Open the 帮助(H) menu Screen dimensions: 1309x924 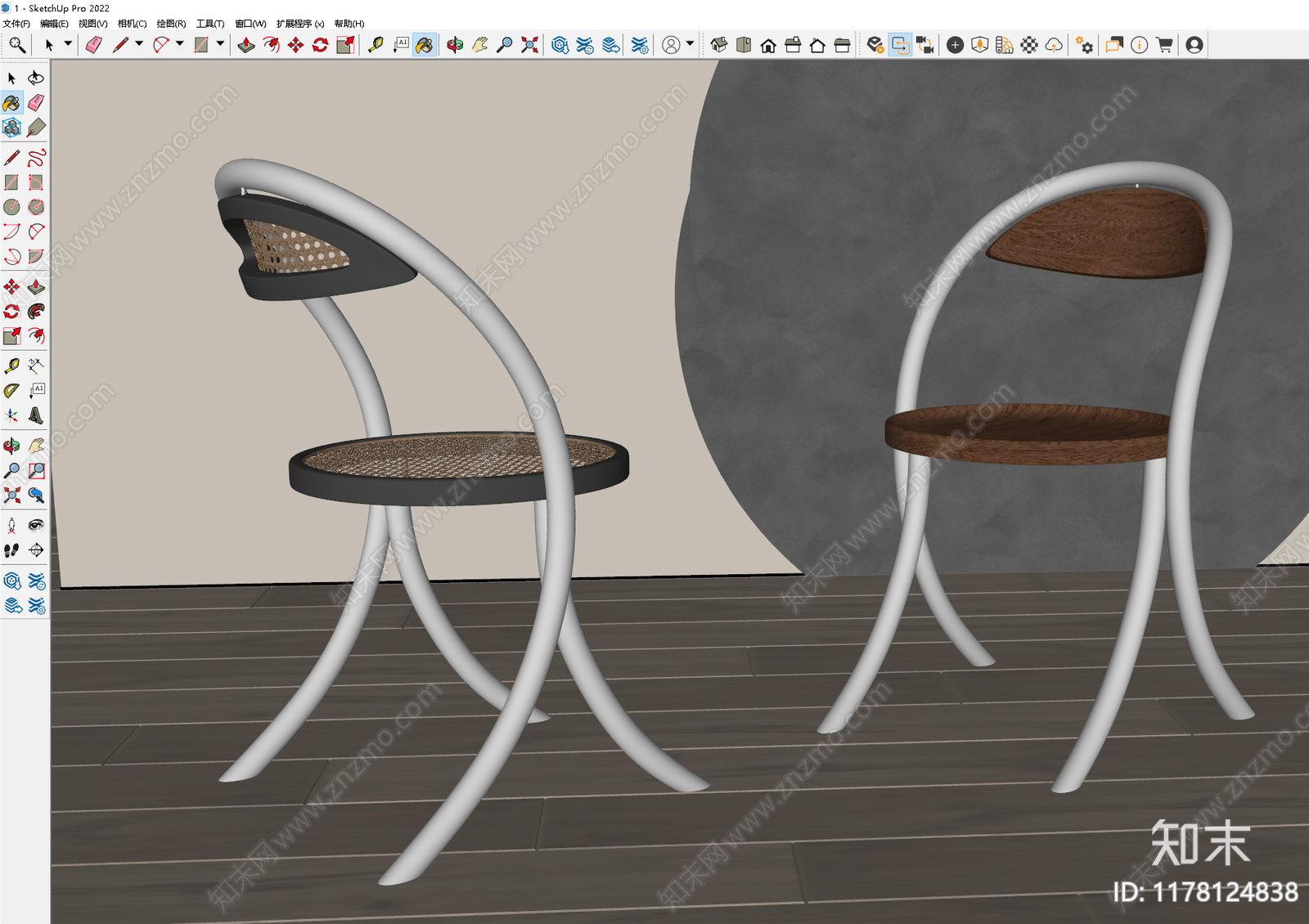[x=349, y=24]
